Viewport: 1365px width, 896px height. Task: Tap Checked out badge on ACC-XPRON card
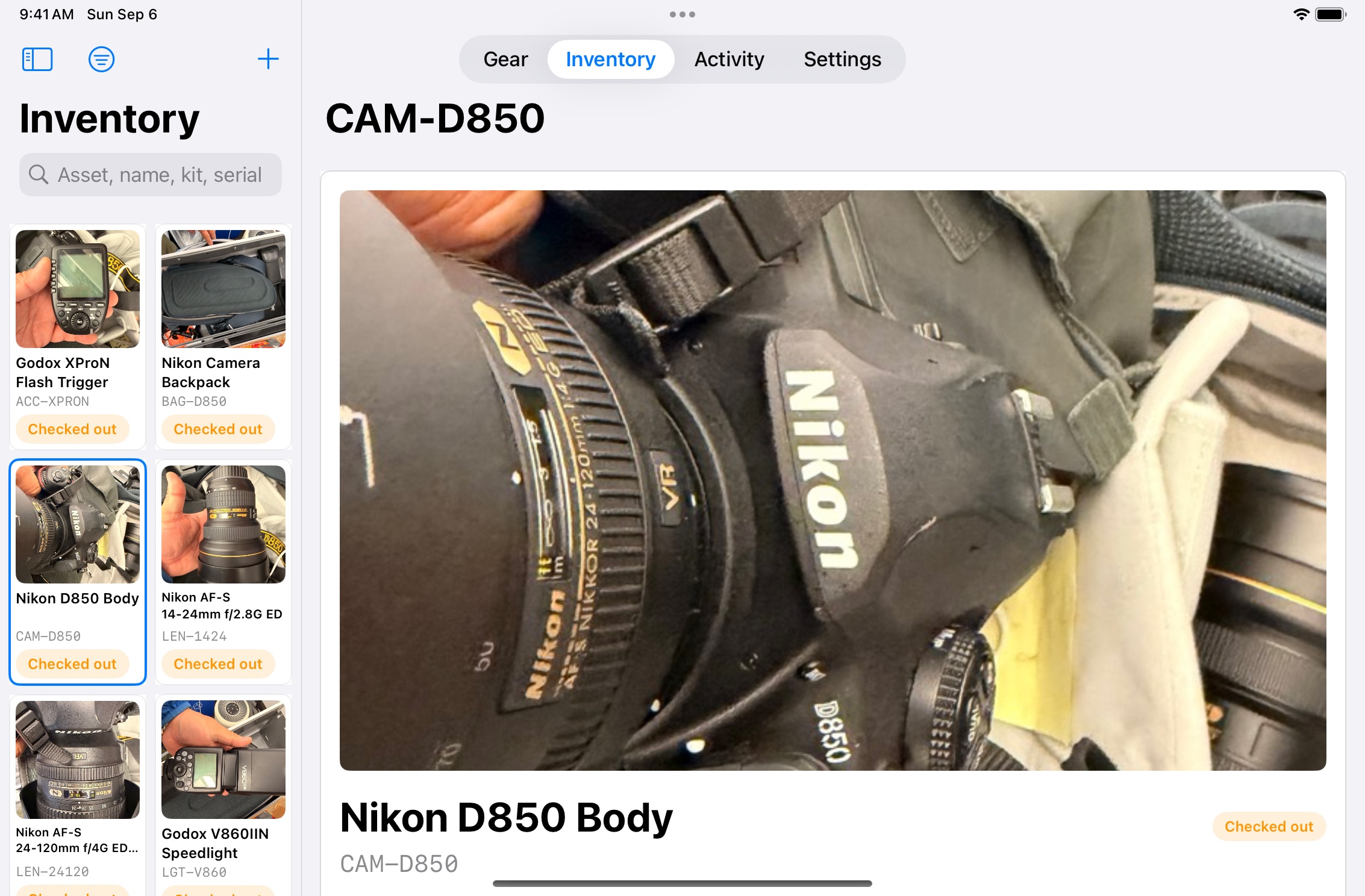(72, 429)
